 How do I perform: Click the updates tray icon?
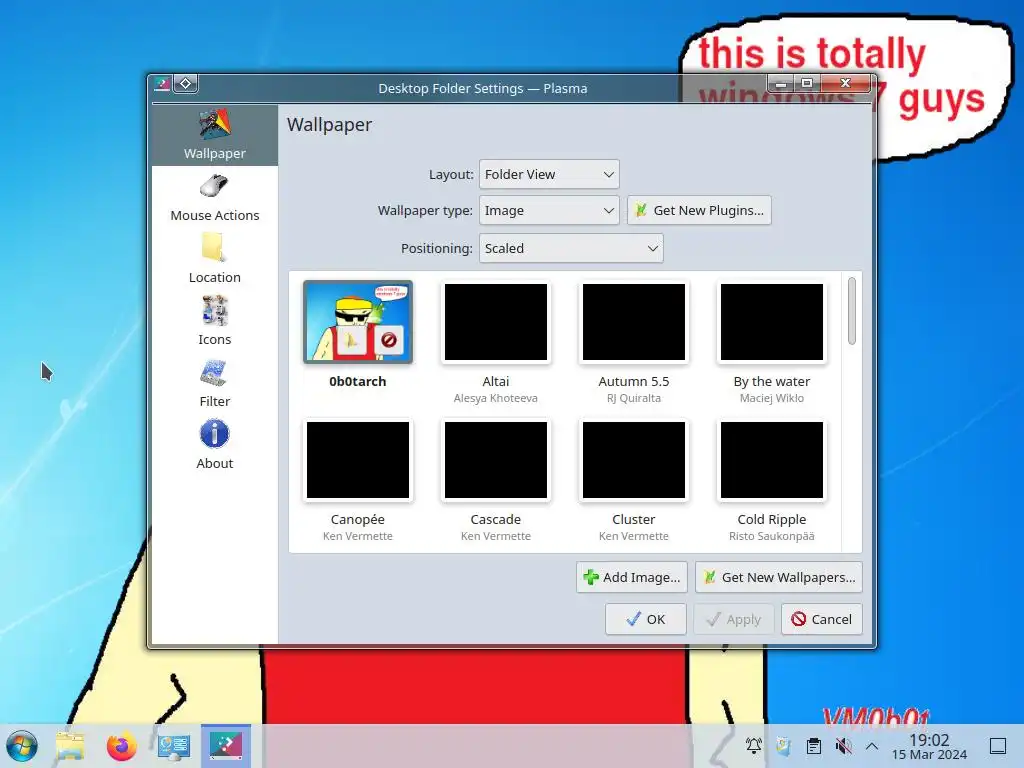pyautogui.click(x=784, y=746)
